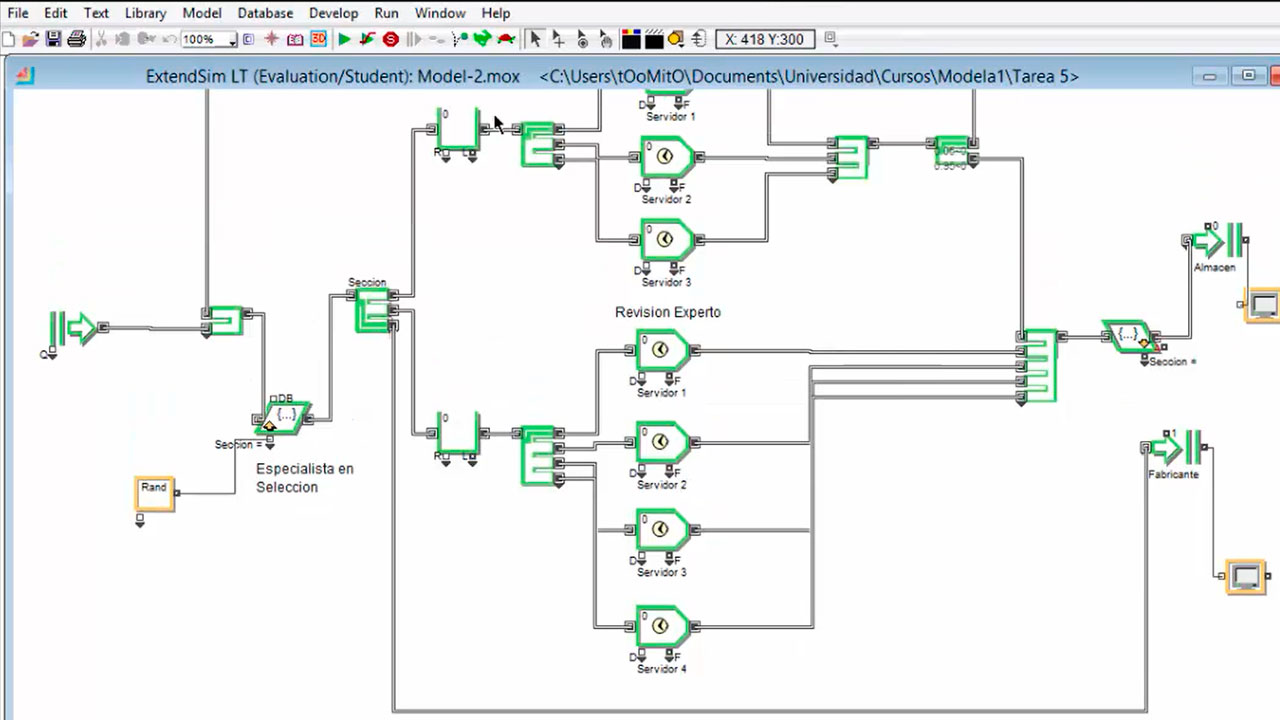Click the Almacen exit block
This screenshot has width=1280, height=720.
pos(1217,240)
